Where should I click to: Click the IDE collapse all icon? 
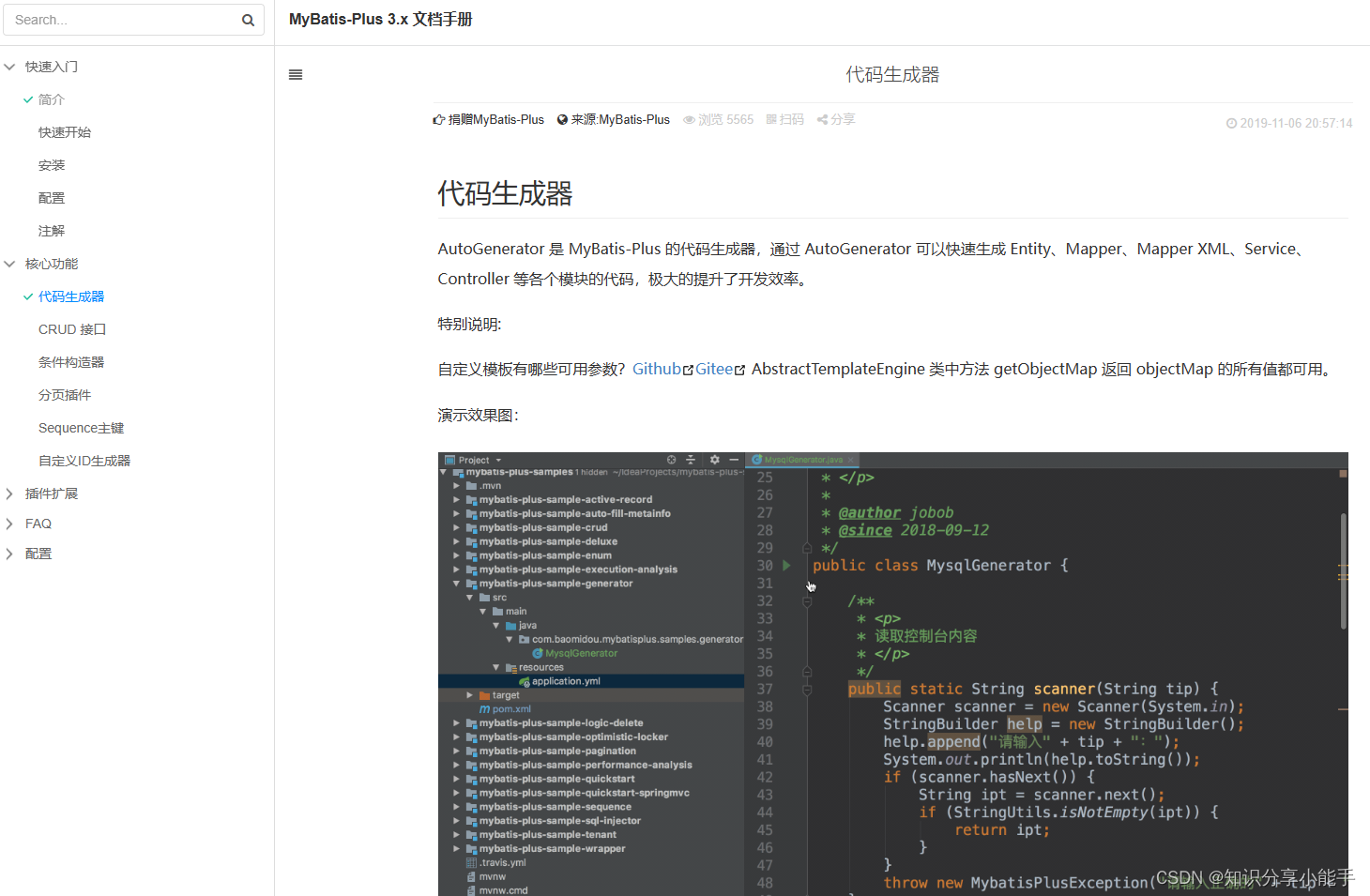click(691, 460)
